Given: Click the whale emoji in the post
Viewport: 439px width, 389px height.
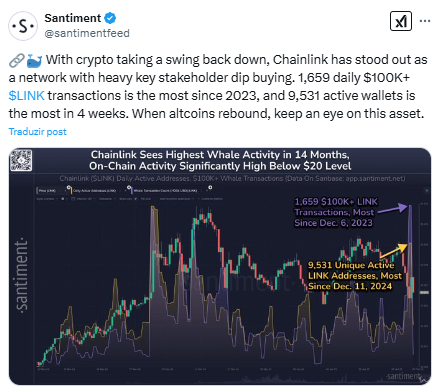Looking at the screenshot, I should [34, 60].
